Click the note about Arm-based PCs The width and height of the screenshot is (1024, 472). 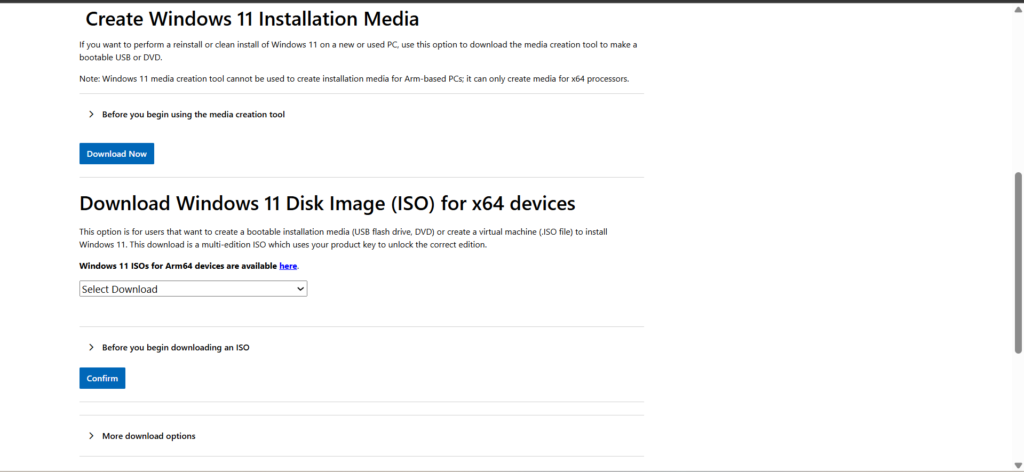pos(354,79)
